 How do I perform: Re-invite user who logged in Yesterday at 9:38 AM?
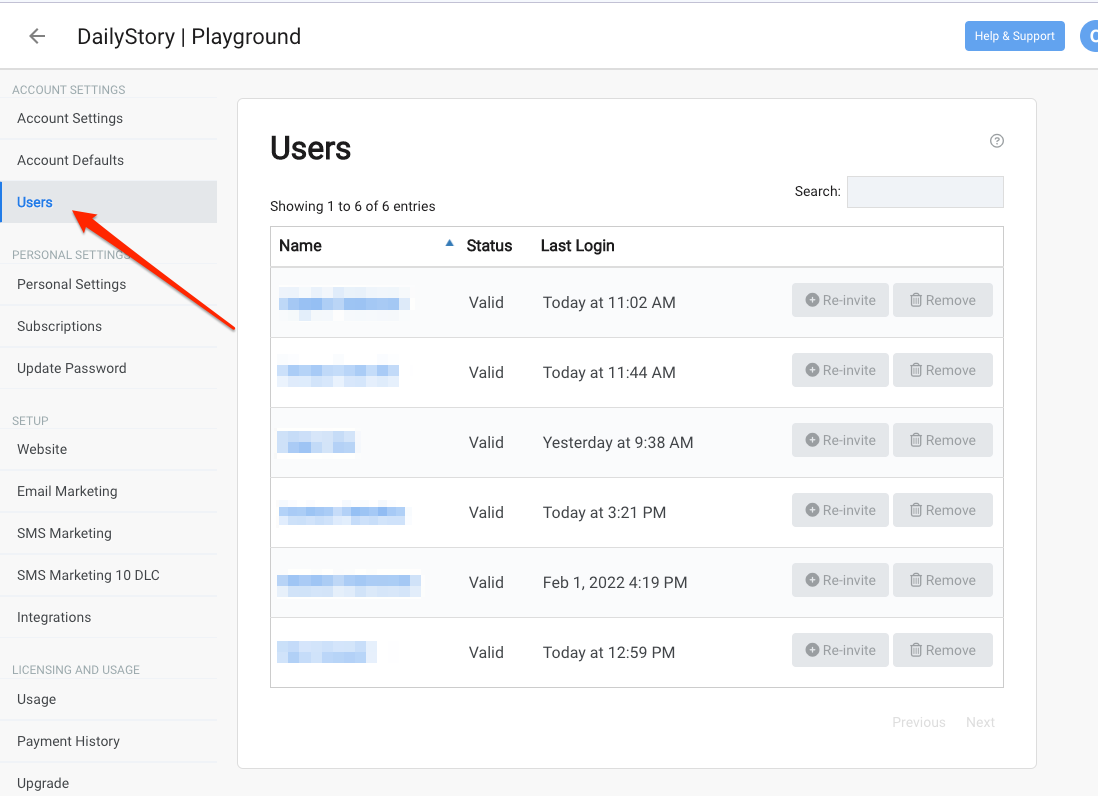pos(840,440)
